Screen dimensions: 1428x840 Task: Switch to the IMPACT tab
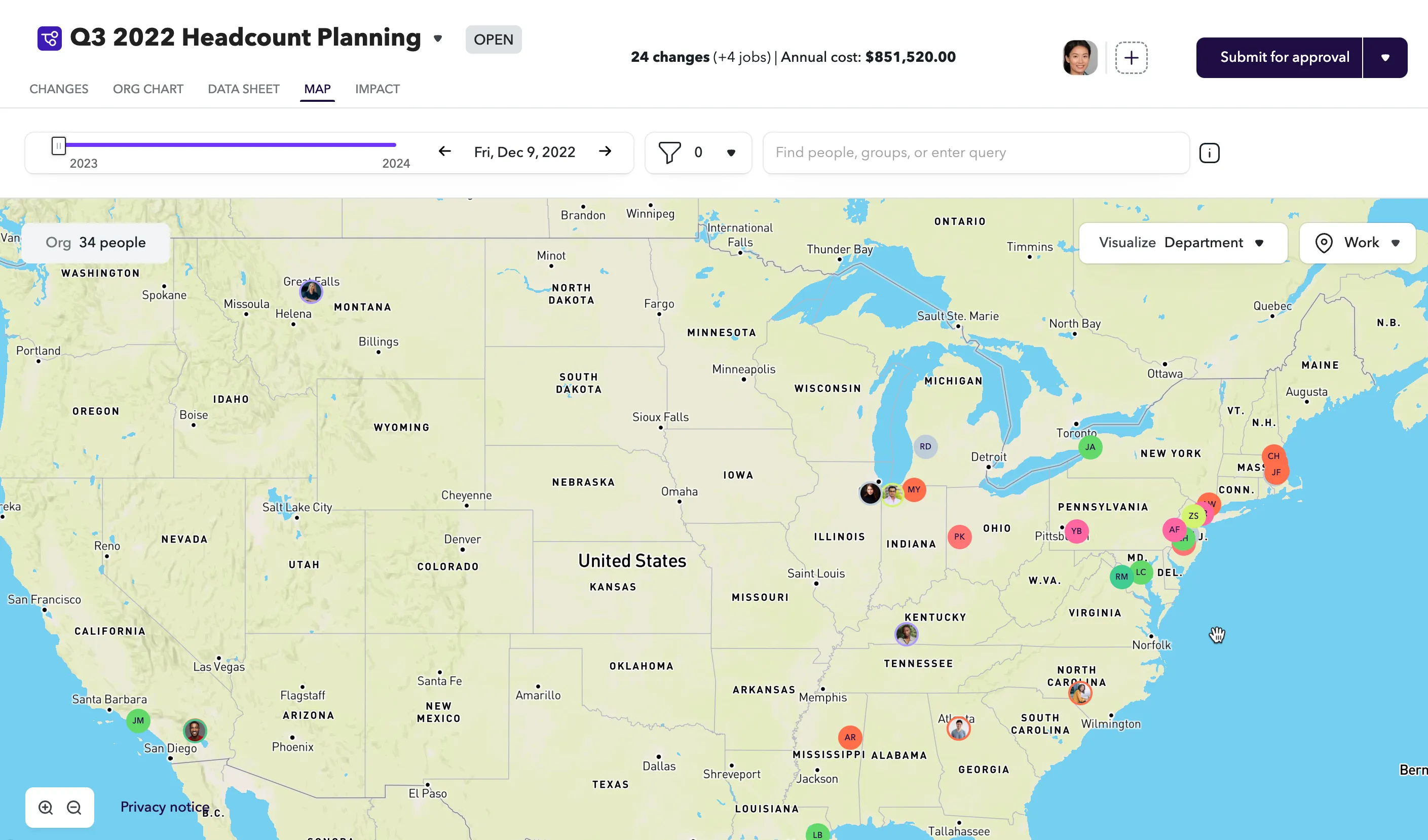click(x=378, y=89)
